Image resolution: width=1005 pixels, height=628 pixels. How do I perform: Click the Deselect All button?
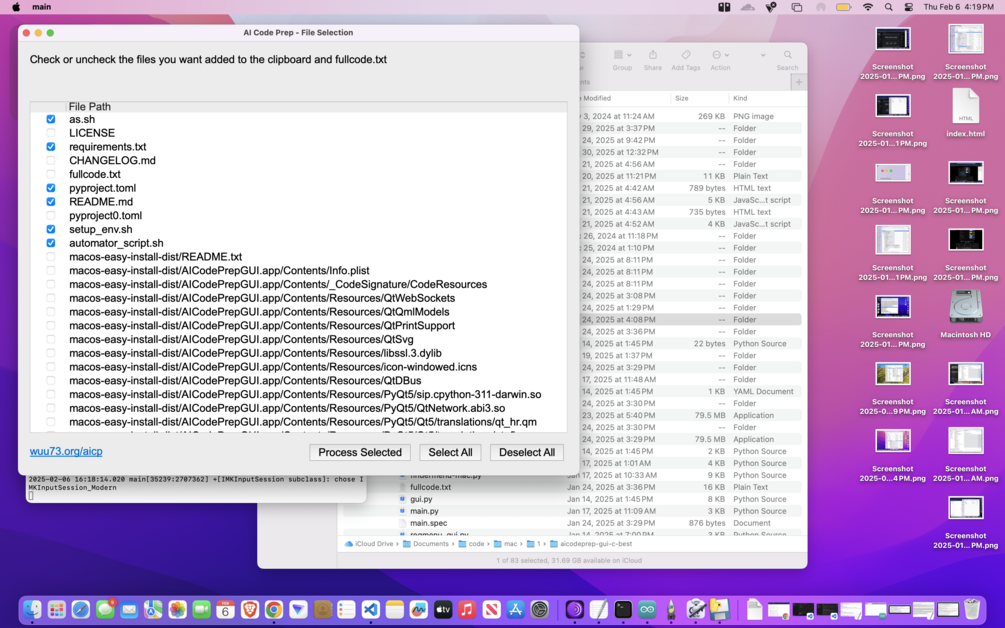click(x=527, y=452)
